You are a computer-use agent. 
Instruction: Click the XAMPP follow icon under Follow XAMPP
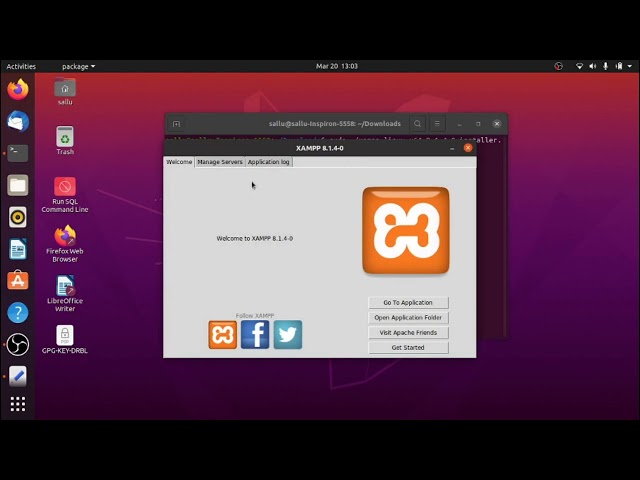(222, 335)
